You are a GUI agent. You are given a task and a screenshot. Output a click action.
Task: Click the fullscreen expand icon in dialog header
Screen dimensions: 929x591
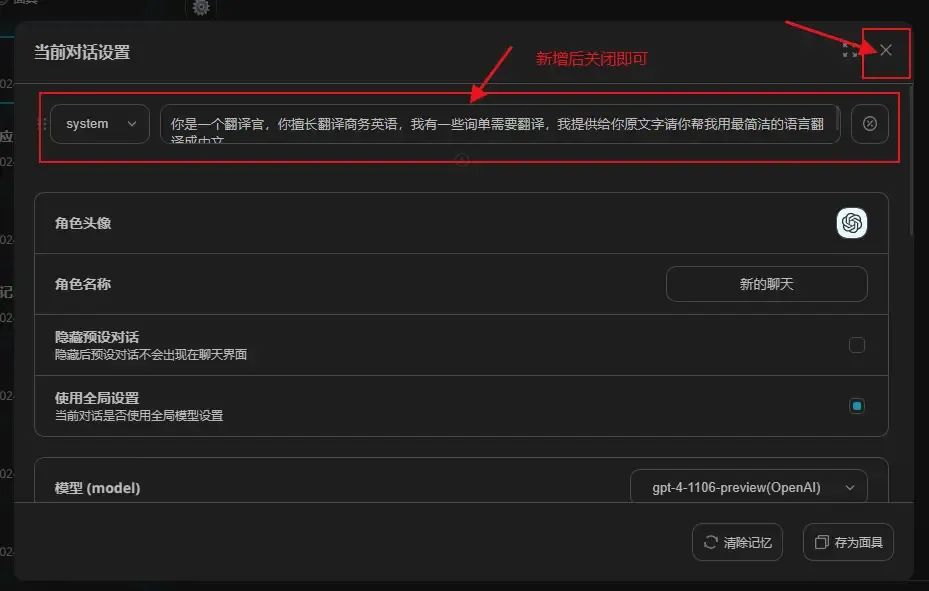tap(850, 50)
